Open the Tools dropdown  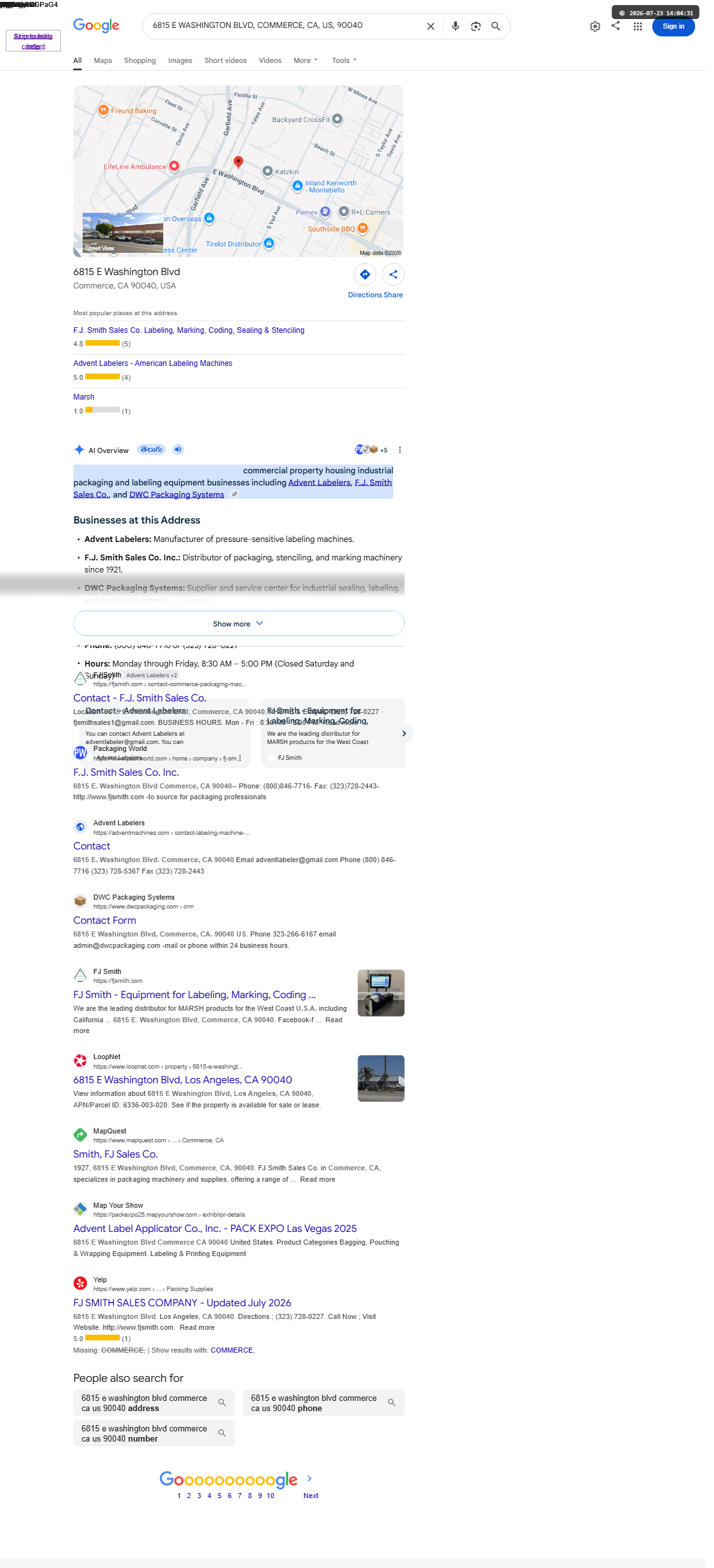[344, 60]
